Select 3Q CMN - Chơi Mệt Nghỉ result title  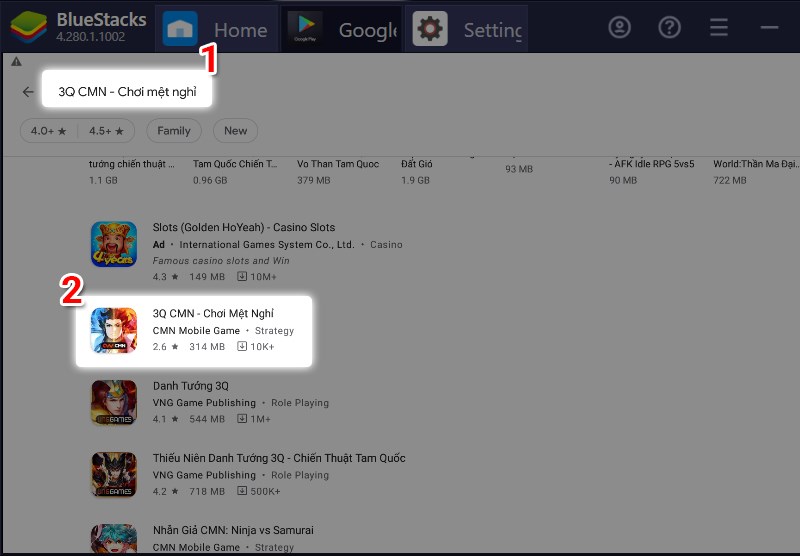213,313
